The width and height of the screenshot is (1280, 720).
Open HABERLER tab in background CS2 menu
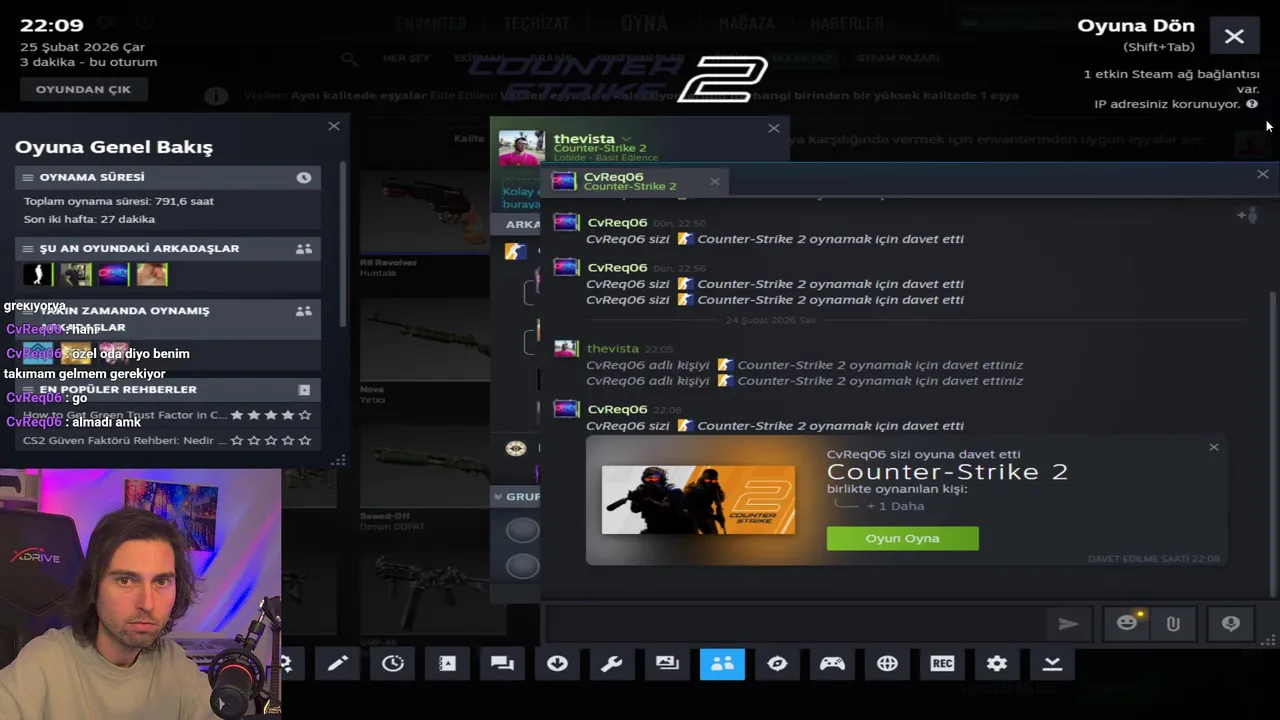pyautogui.click(x=847, y=23)
